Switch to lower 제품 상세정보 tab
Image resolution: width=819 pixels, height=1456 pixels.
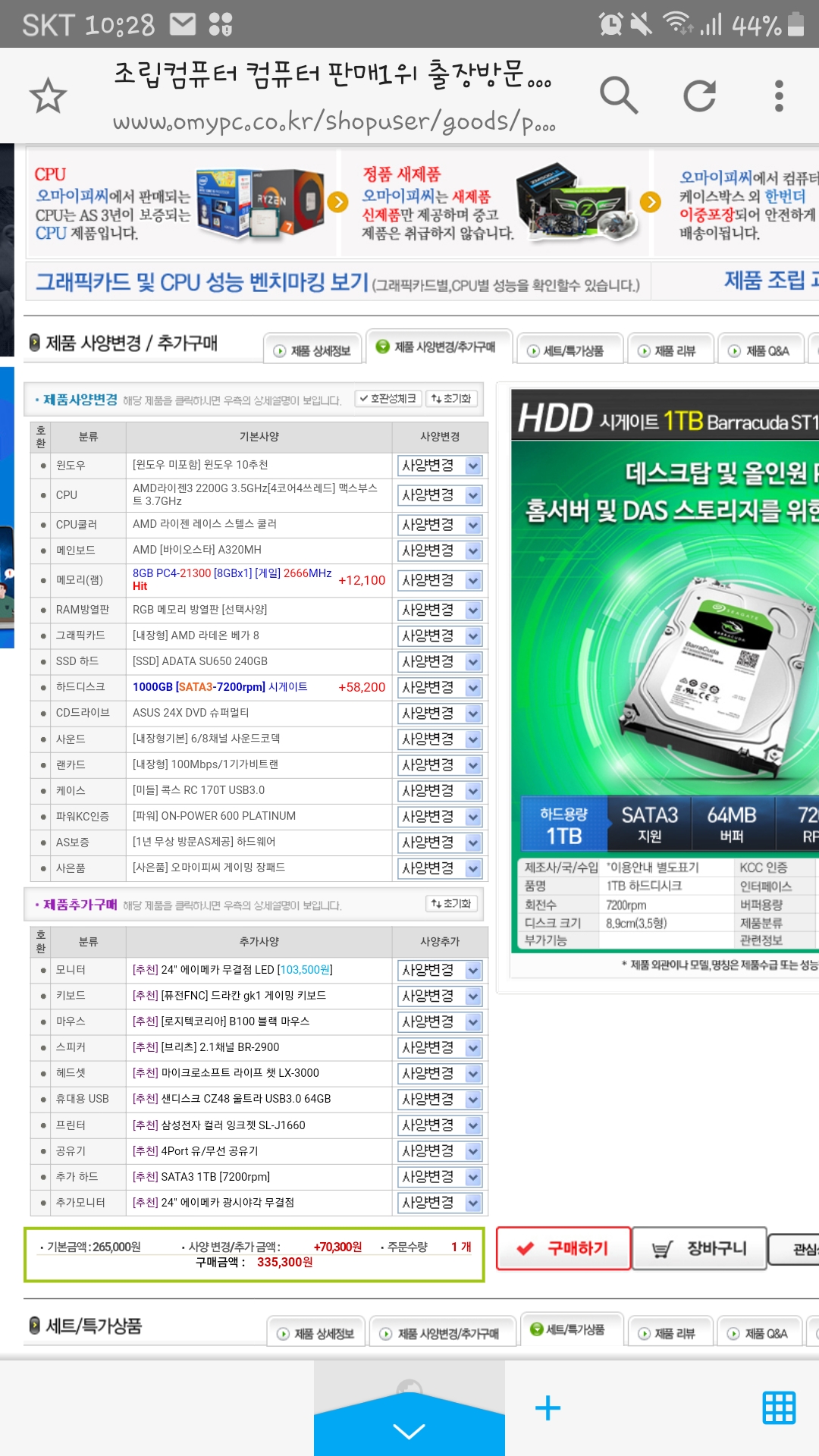click(x=315, y=1333)
